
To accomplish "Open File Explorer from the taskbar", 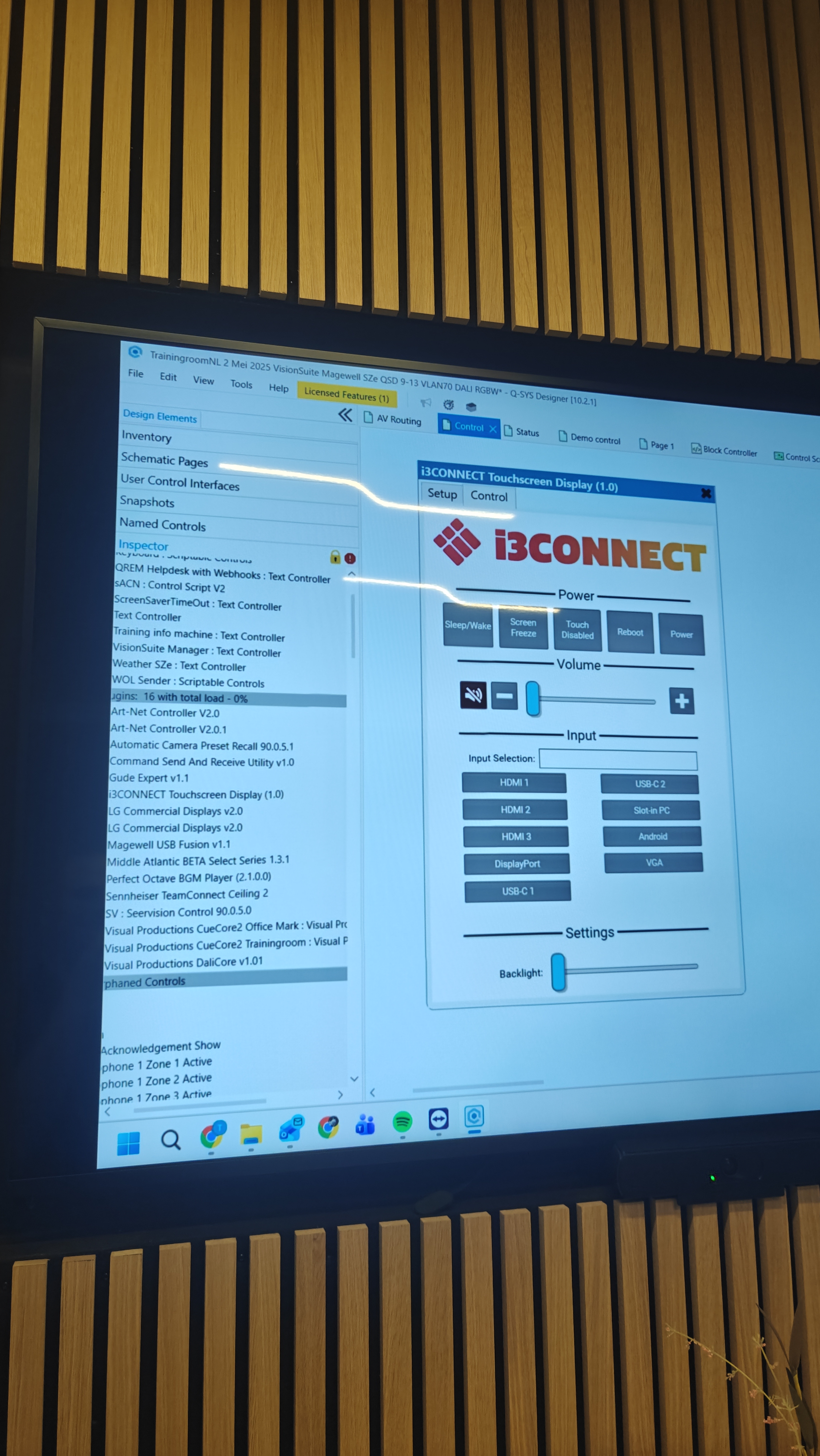I will pyautogui.click(x=251, y=1134).
